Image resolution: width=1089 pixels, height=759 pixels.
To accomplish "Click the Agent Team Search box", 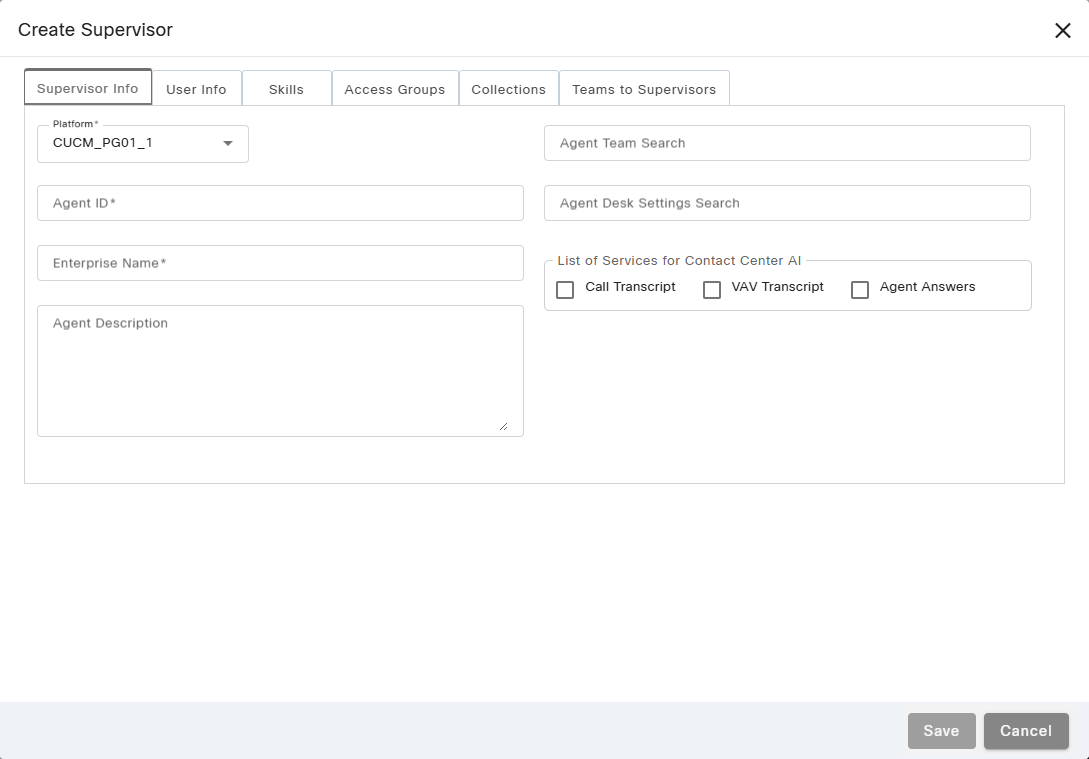I will (787, 143).
